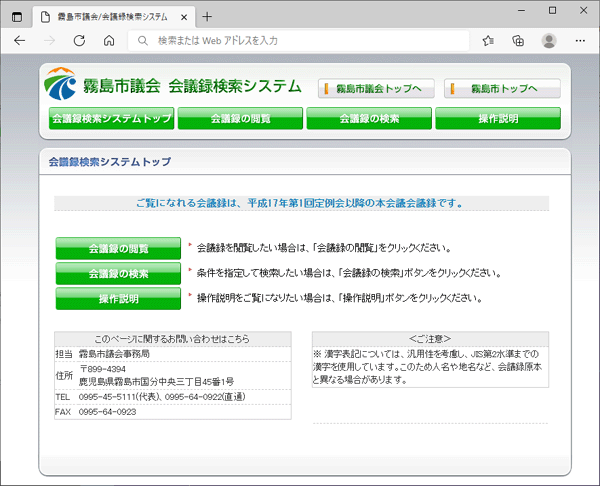Click address 鹿児島県霧島市国分中央三丁目45番1号

tap(157, 382)
